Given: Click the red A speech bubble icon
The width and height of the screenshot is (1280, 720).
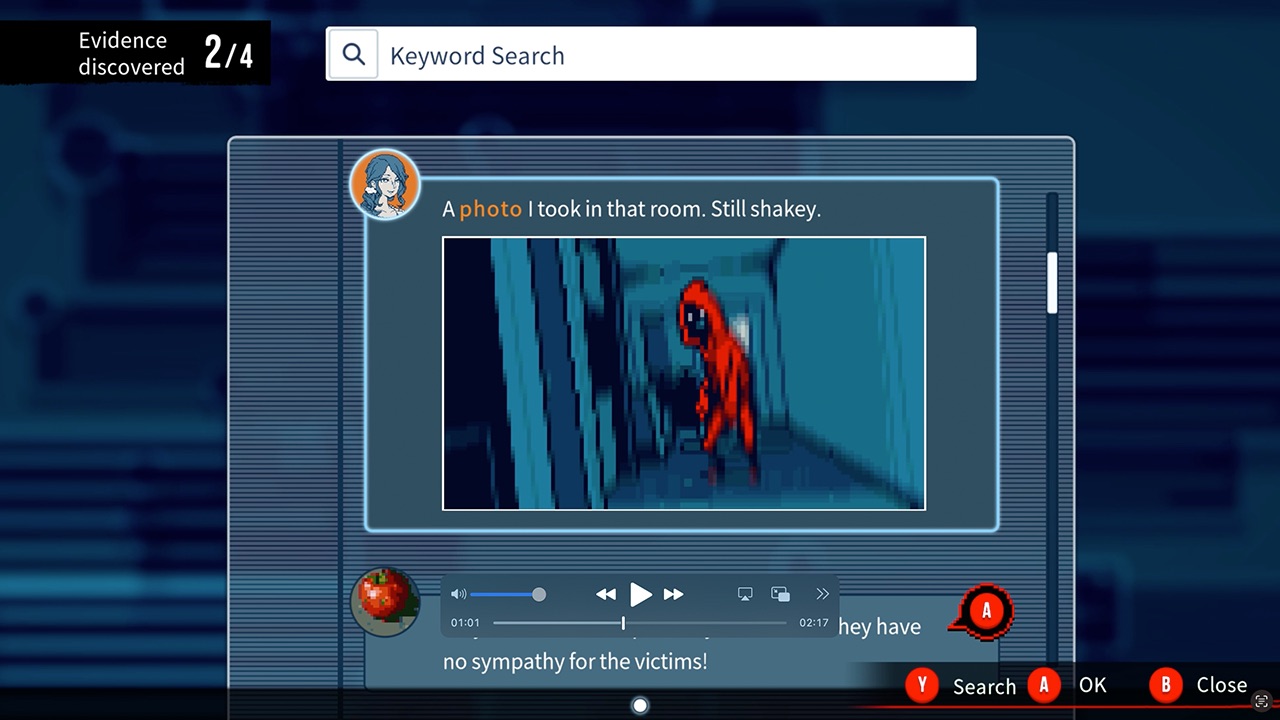Looking at the screenshot, I should pos(985,610).
